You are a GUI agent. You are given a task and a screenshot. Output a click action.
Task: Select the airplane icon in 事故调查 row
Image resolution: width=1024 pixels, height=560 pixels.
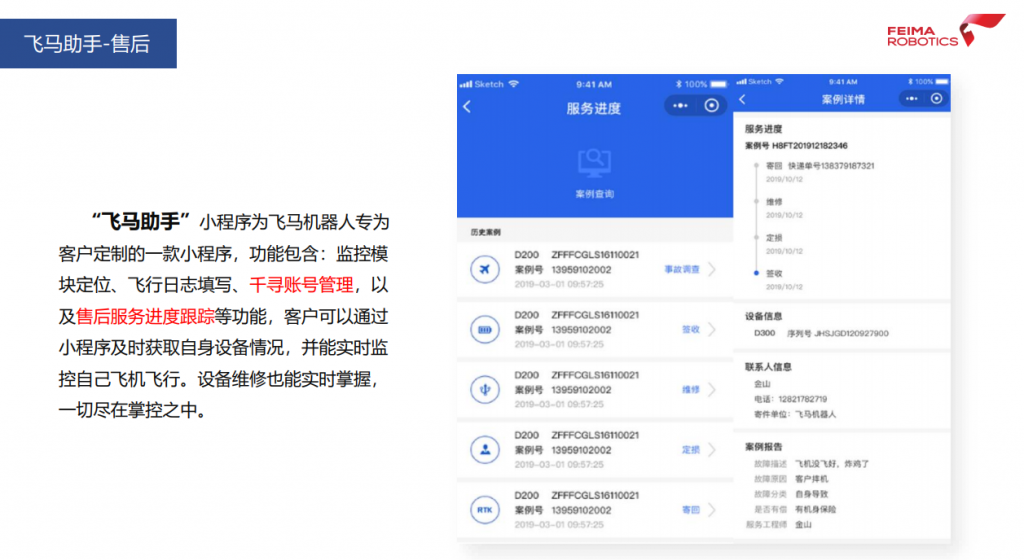coord(485,269)
